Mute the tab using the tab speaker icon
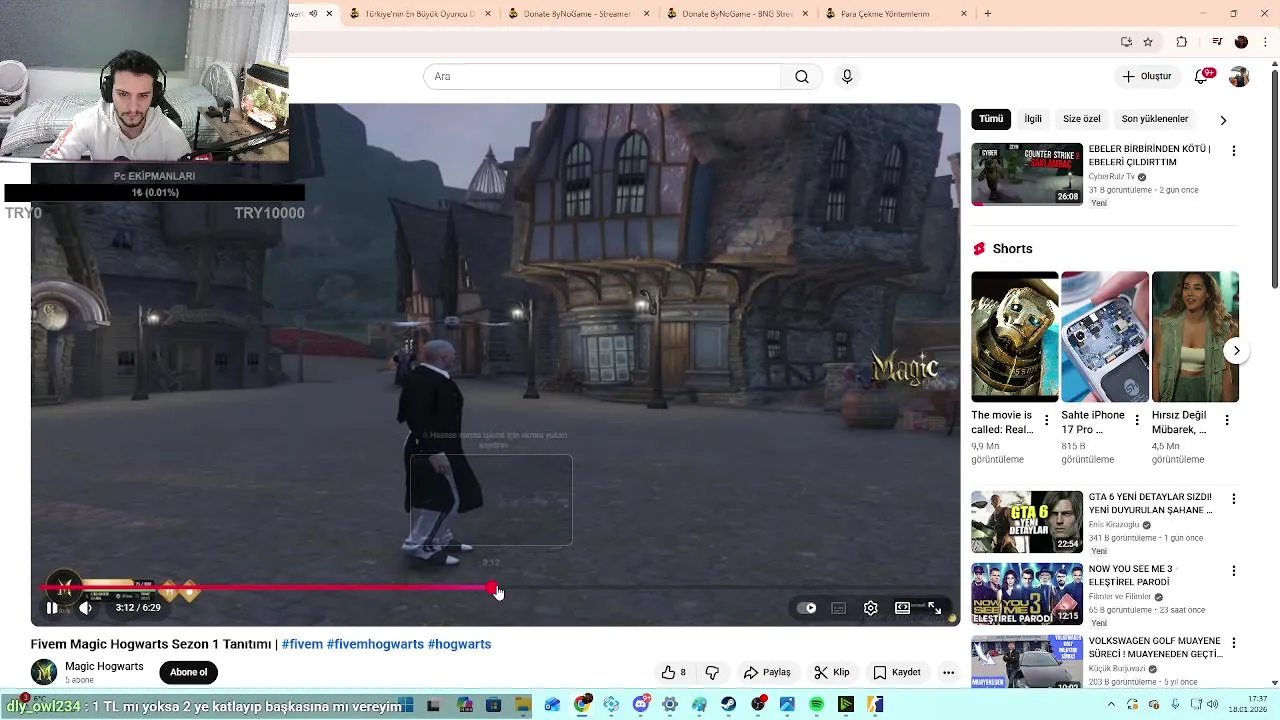The width and height of the screenshot is (1280, 720). [313, 14]
